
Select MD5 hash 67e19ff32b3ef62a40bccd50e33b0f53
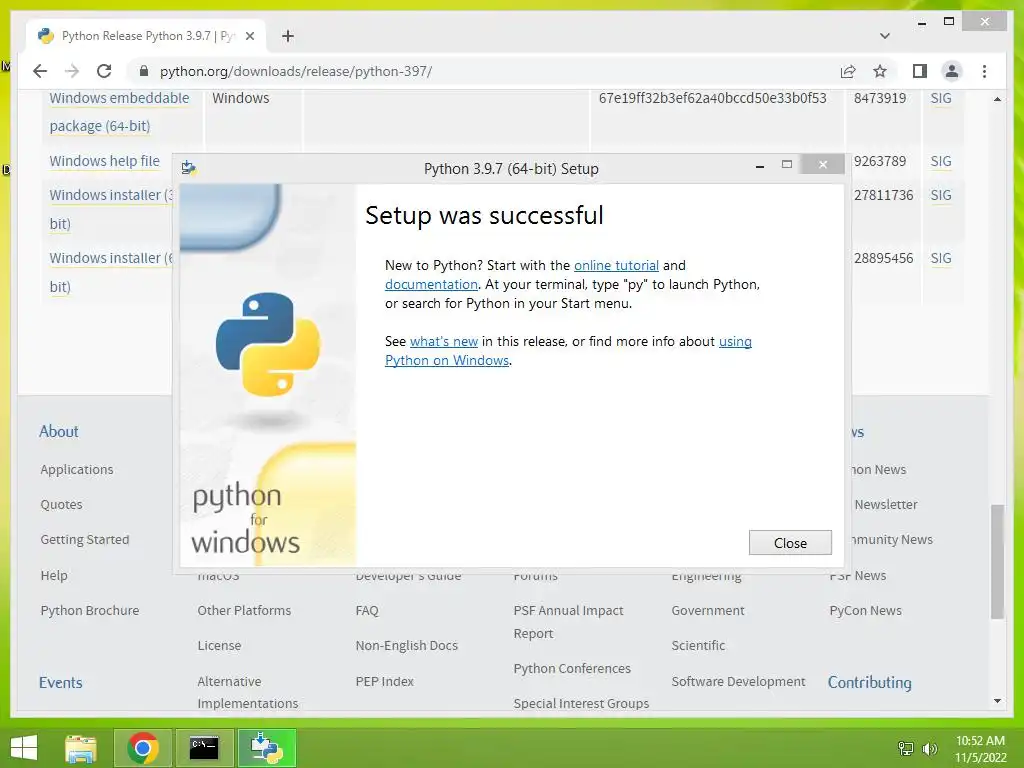[x=712, y=98]
